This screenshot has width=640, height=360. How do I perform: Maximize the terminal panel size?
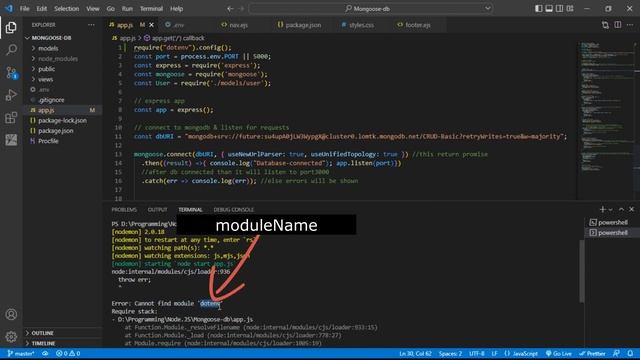click(621, 209)
